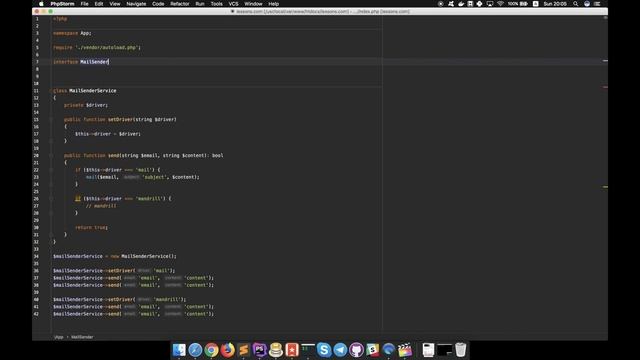Click the 'return true;' statement on line 30
The image size is (640, 360).
click(x=91, y=227)
